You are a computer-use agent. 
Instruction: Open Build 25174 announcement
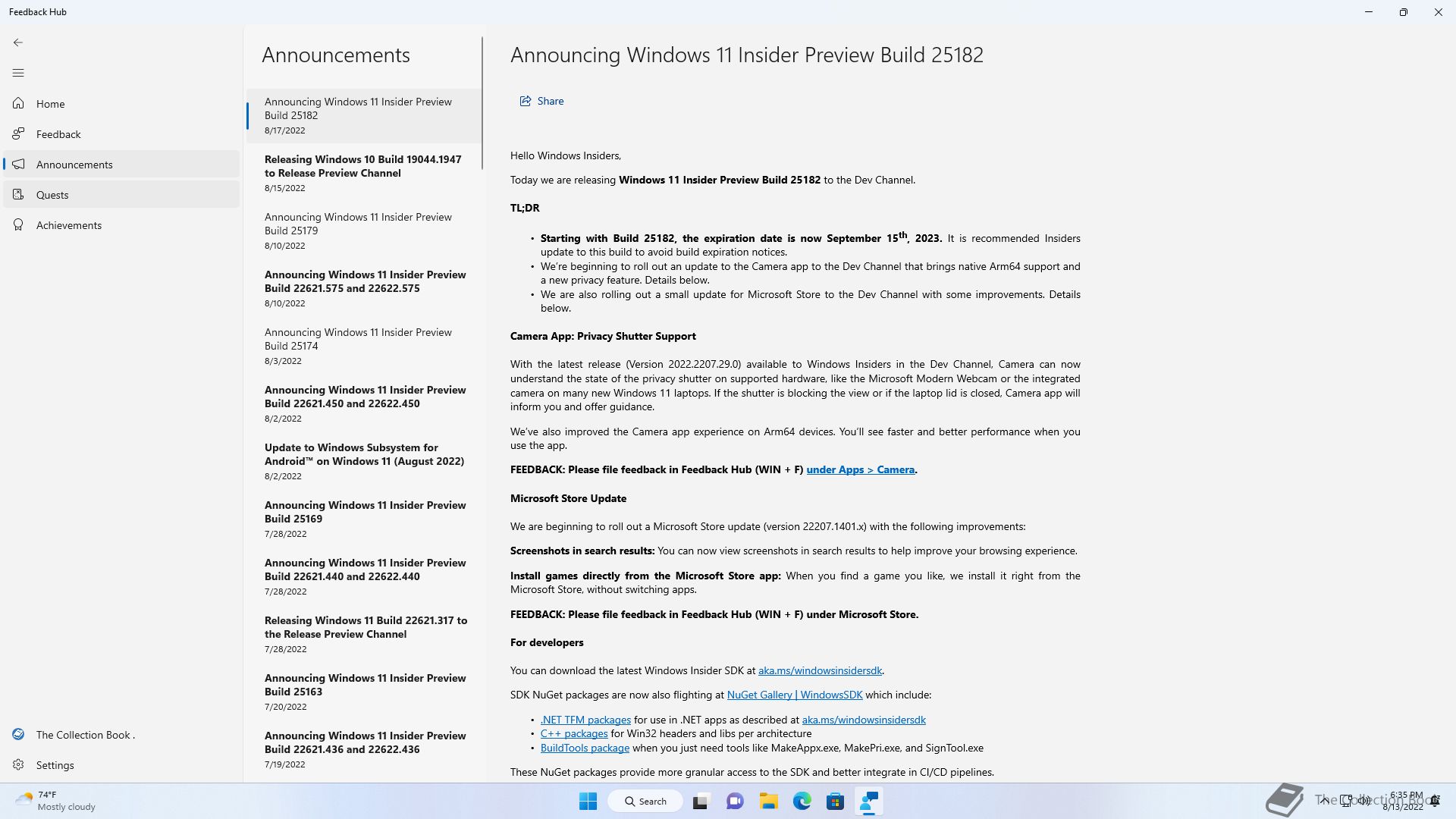(x=364, y=346)
